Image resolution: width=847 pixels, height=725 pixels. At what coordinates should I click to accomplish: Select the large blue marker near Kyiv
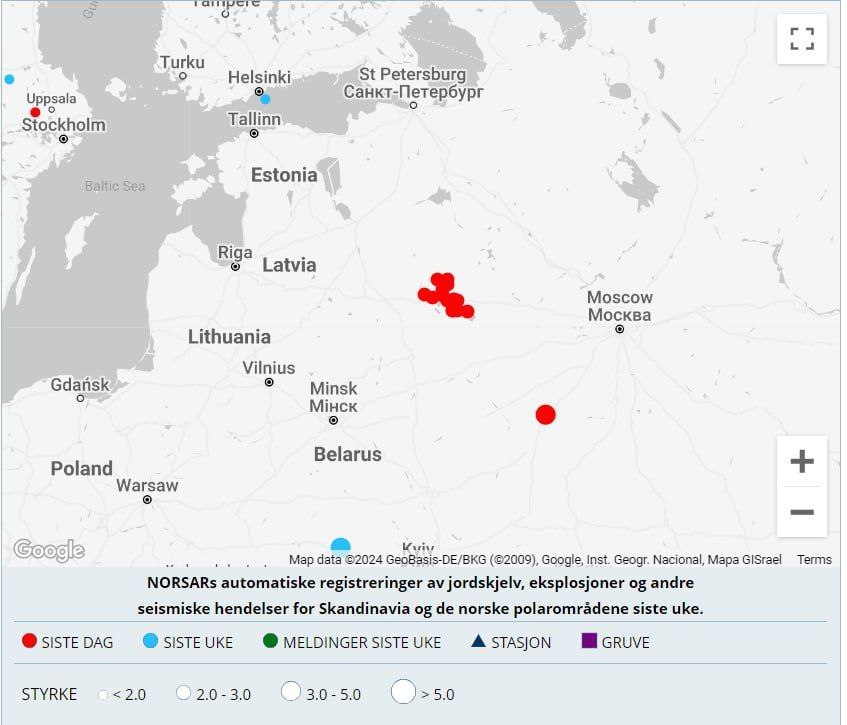341,547
